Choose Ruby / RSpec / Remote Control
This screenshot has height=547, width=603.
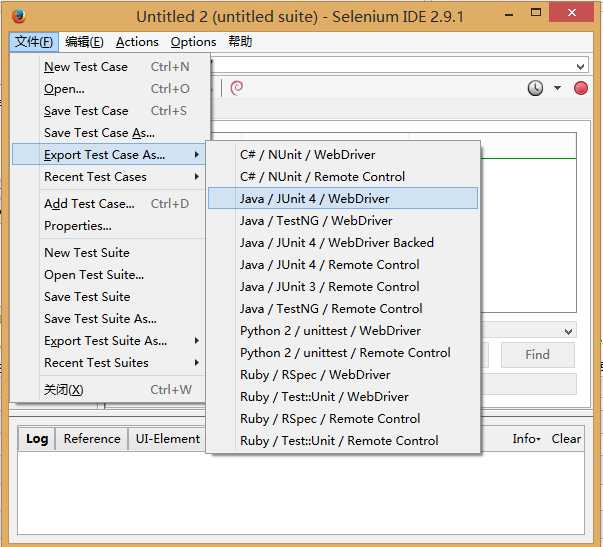click(343, 419)
